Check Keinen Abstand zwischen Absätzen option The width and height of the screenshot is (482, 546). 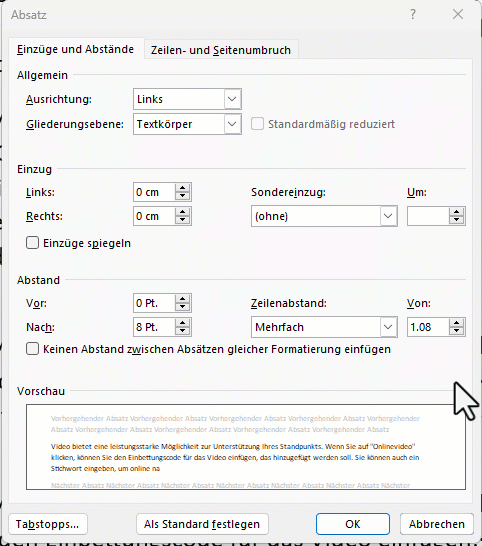pos(32,349)
